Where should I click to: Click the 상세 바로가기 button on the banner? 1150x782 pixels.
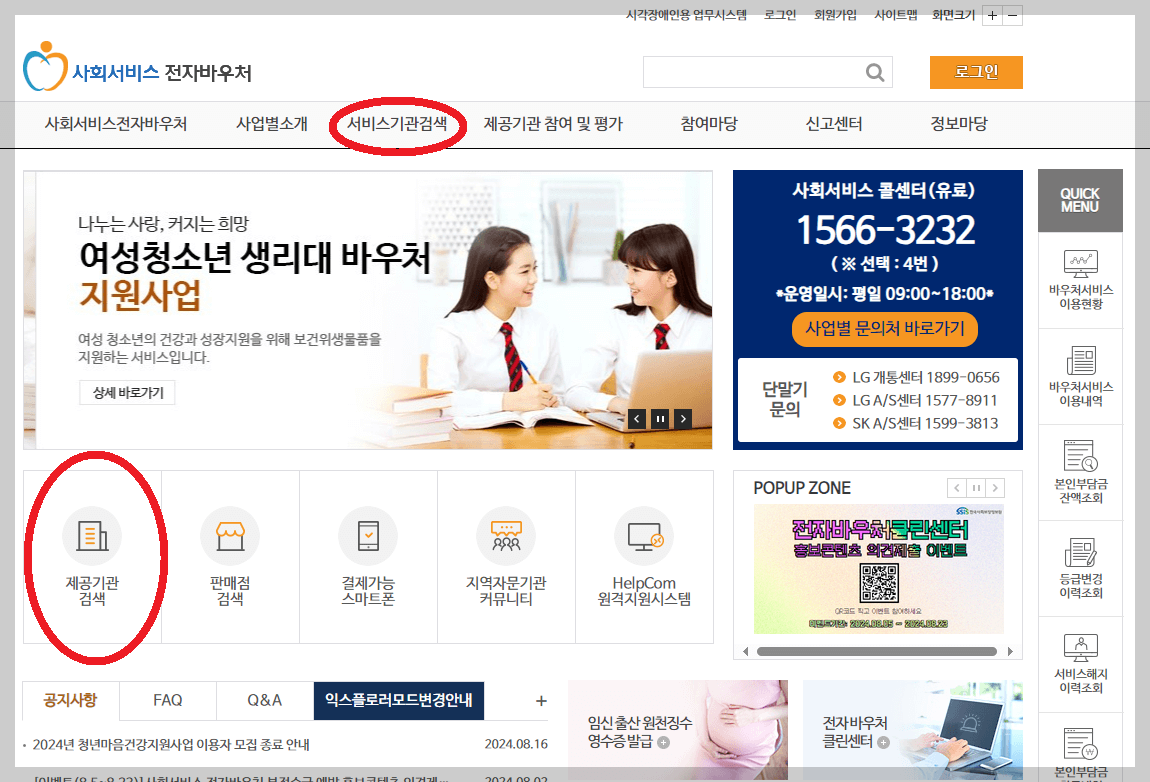click(127, 393)
